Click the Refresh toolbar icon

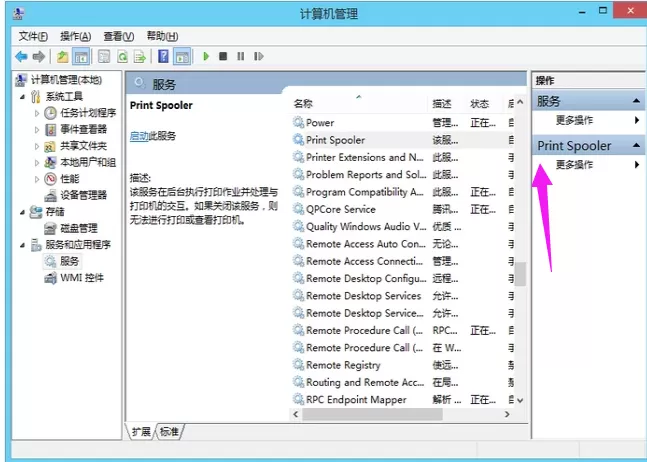tap(123, 57)
